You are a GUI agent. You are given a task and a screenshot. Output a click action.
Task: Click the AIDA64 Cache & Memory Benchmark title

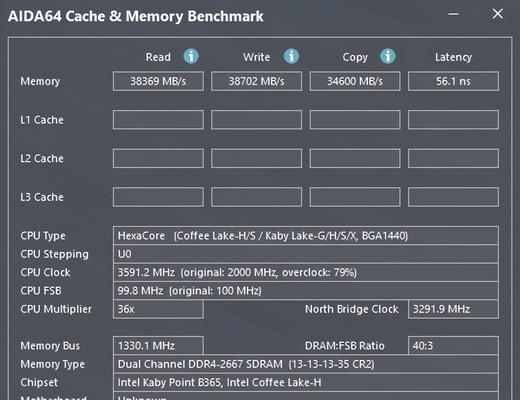point(136,16)
